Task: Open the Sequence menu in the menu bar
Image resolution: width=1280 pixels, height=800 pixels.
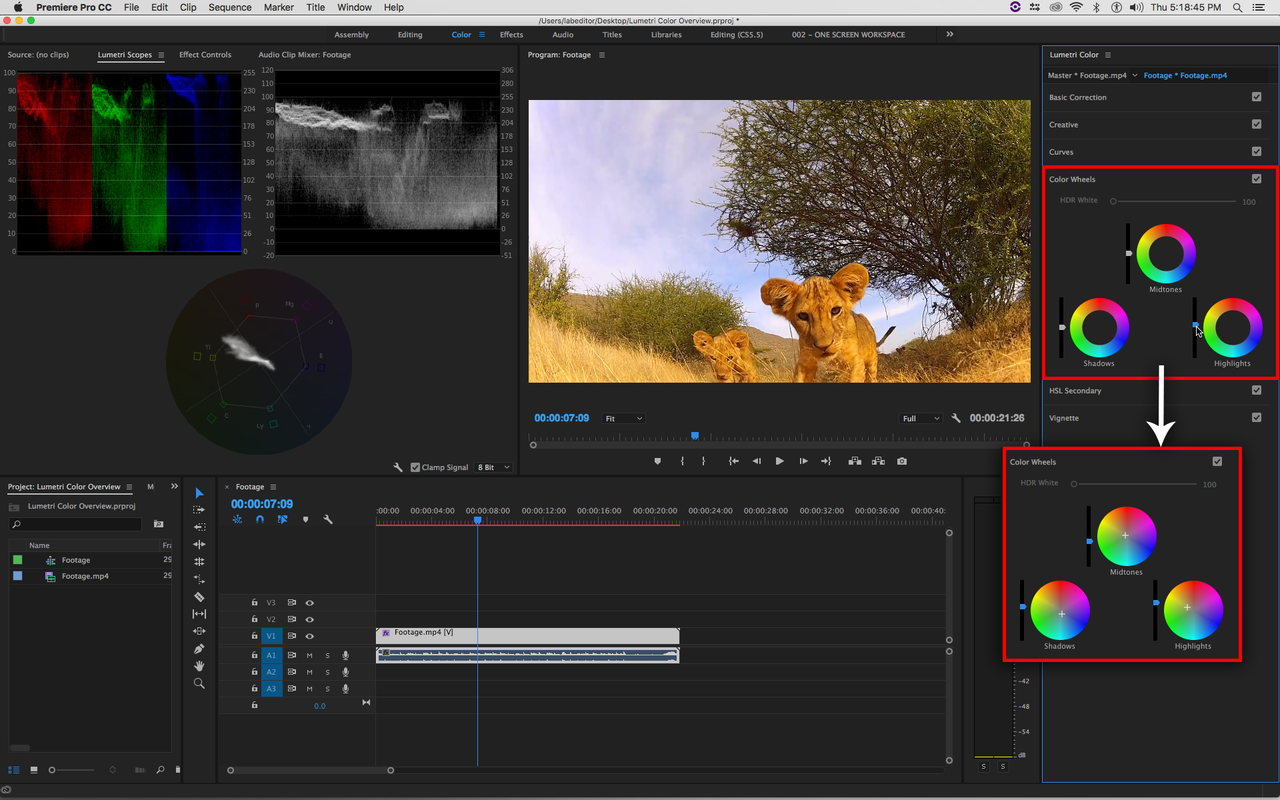Action: (x=230, y=7)
